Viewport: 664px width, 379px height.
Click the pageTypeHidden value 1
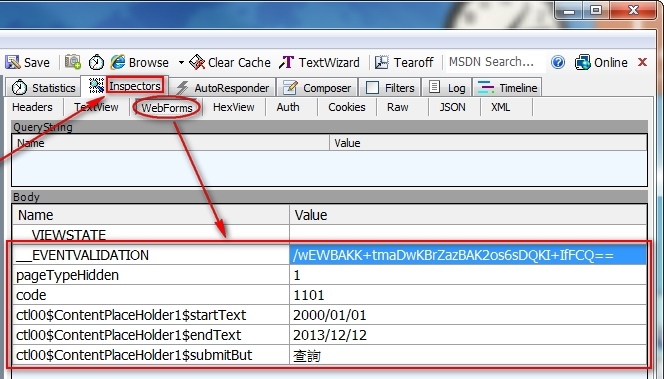[x=468, y=275]
